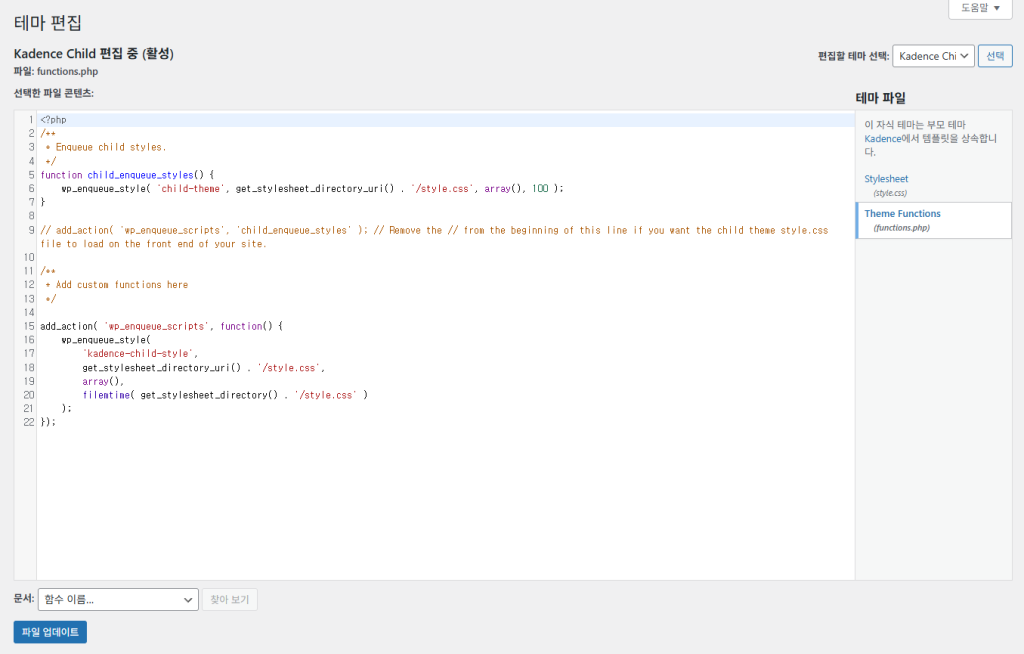This screenshot has height=654, width=1024.
Task: Open the Kadence Child theme selector dropdown
Action: click(932, 56)
